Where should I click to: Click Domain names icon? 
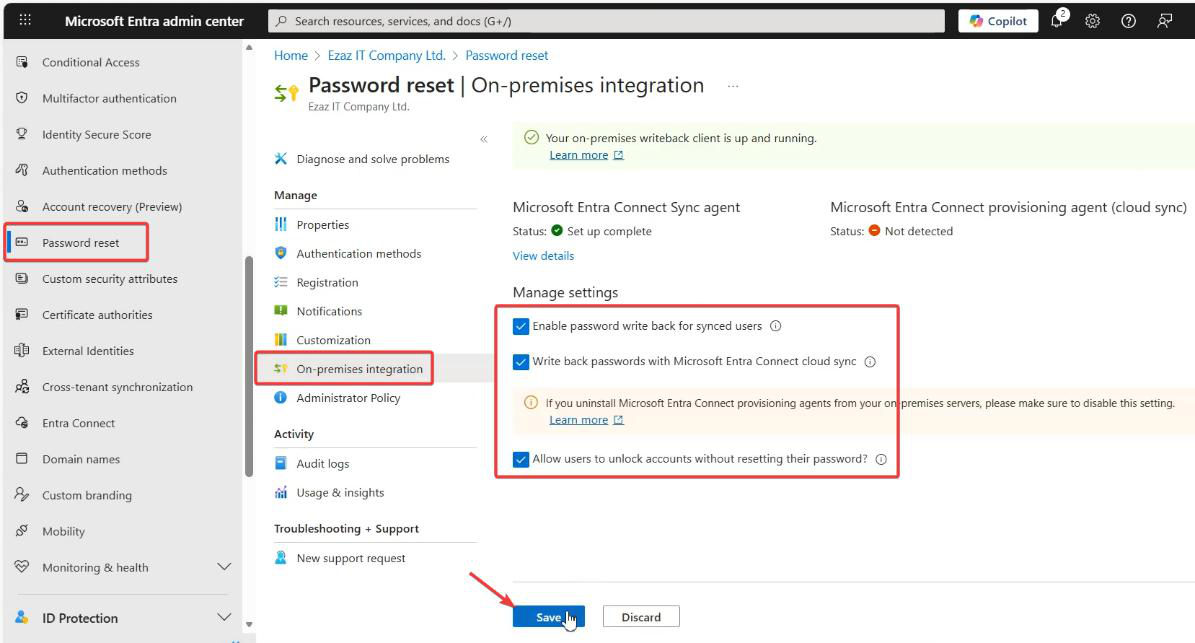pyautogui.click(x=21, y=459)
